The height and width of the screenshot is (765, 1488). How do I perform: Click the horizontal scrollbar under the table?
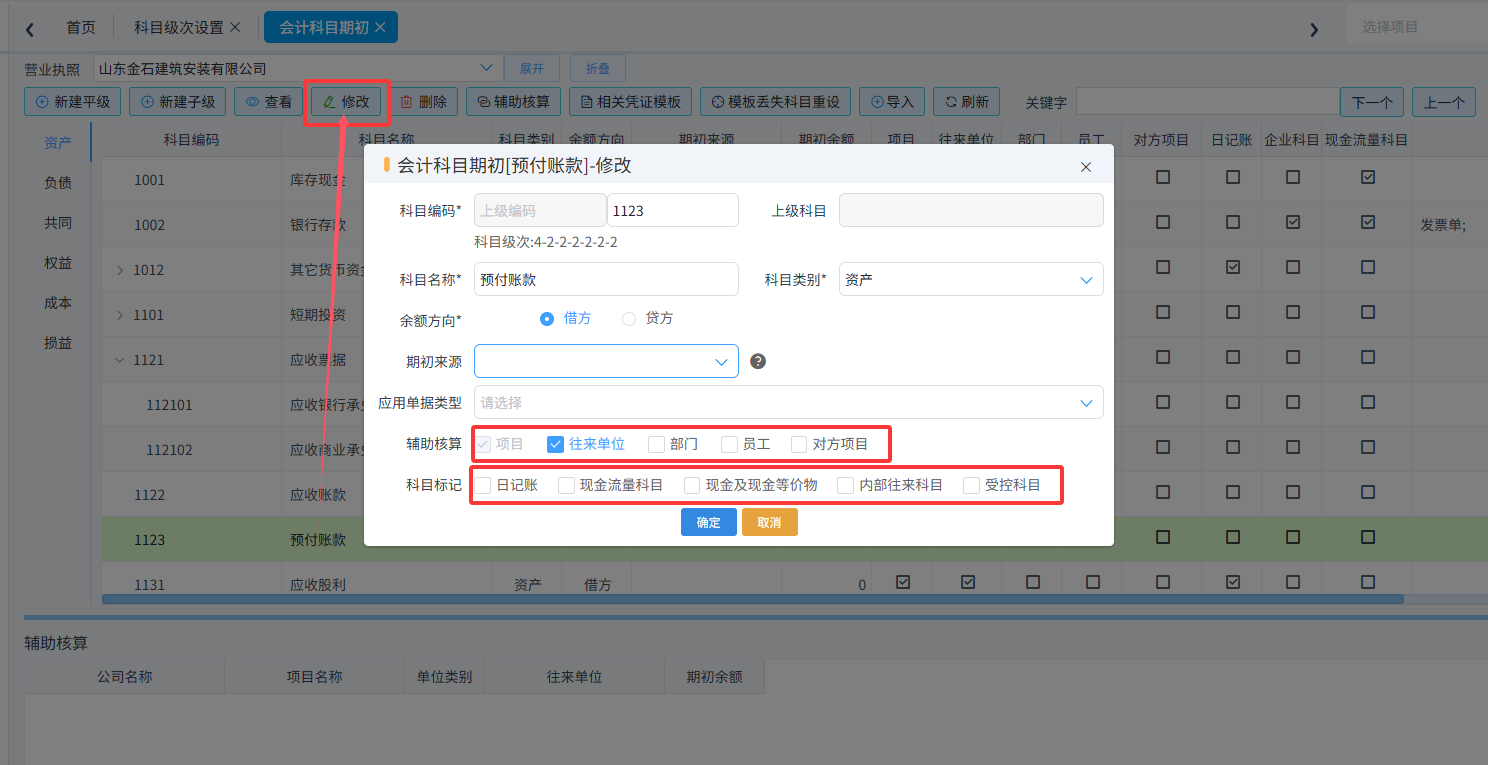tap(752, 599)
